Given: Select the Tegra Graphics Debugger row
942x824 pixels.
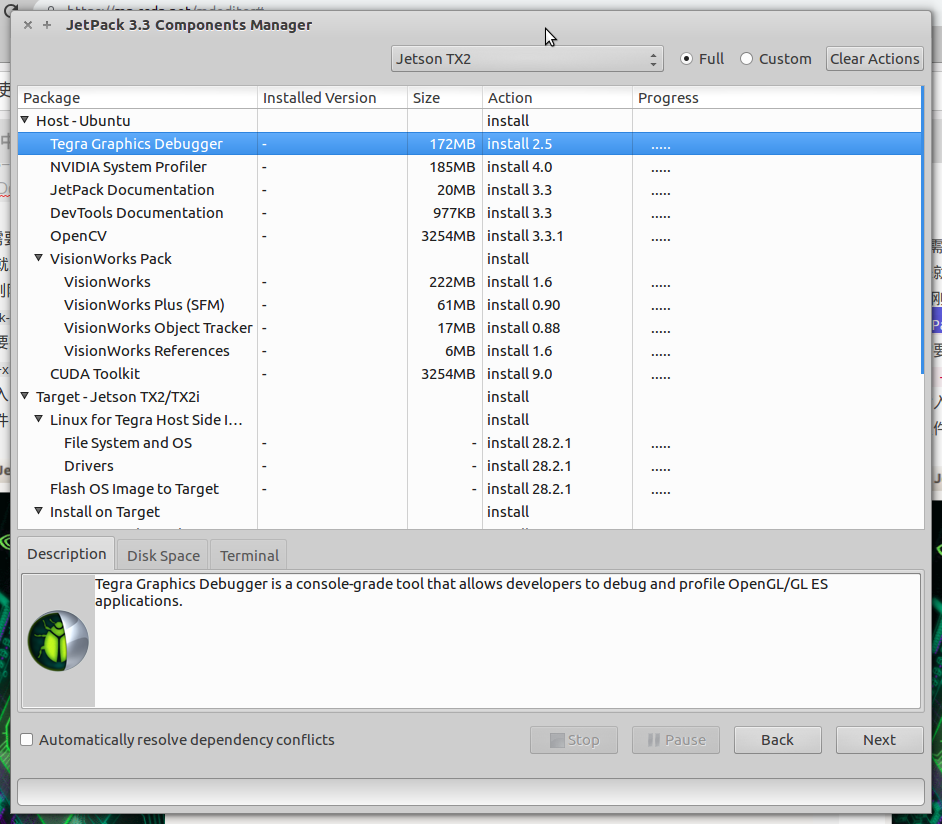Looking at the screenshot, I should pyautogui.click(x=469, y=144).
